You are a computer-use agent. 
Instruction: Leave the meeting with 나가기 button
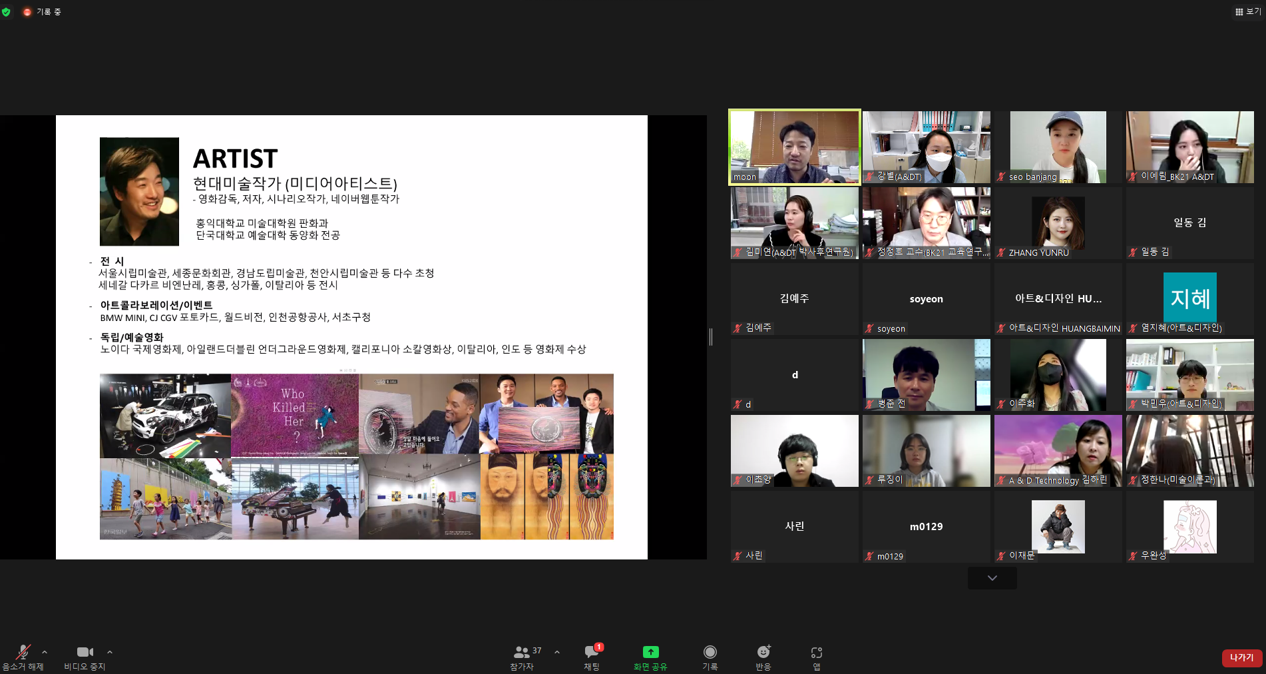[1241, 657]
